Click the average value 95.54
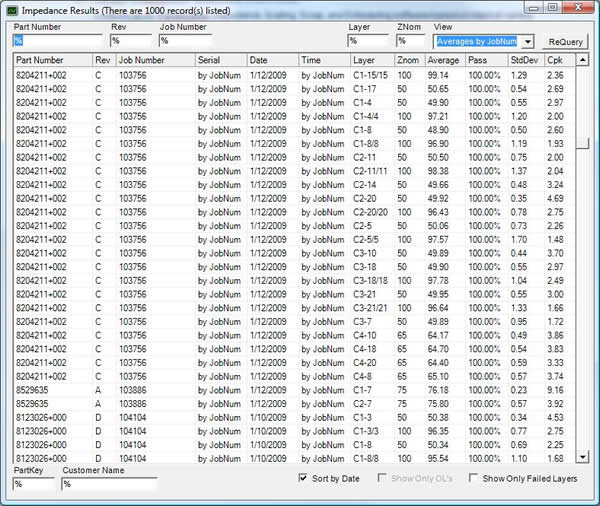 point(438,459)
